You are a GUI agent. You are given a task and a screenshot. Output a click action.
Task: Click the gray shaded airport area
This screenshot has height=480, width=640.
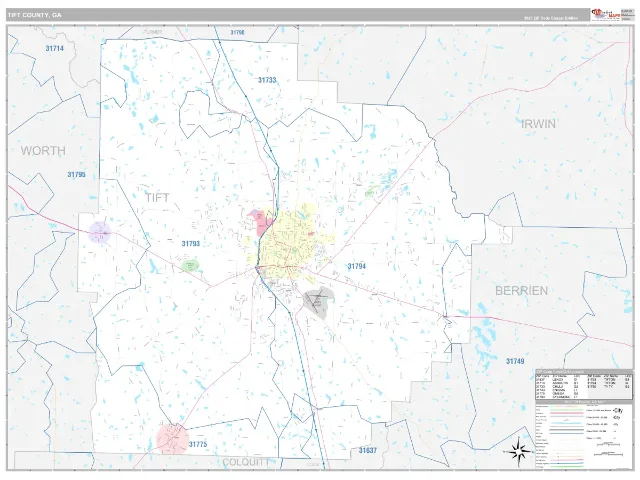click(x=318, y=303)
